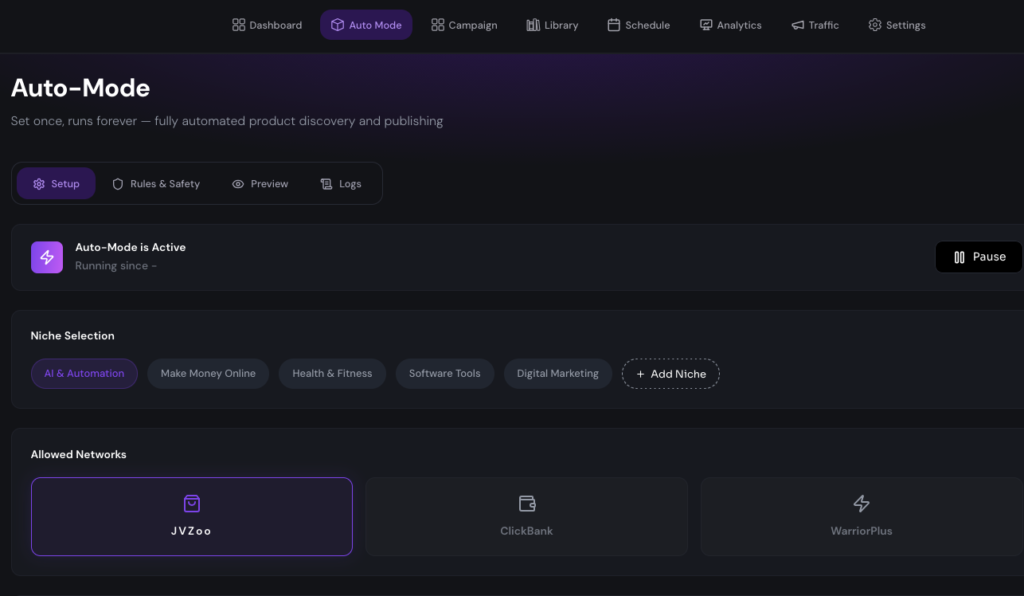Toggle the Make Money Online niche chip

tap(208, 373)
